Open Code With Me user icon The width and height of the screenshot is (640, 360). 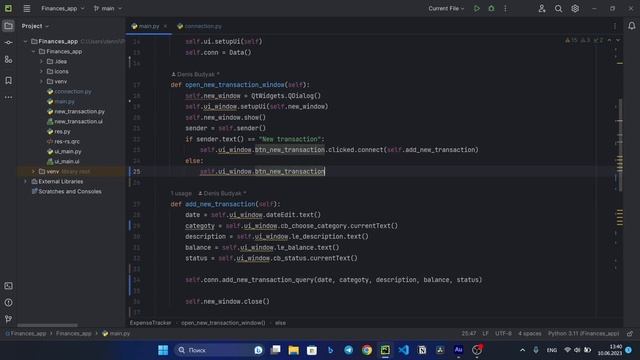(x=542, y=8)
